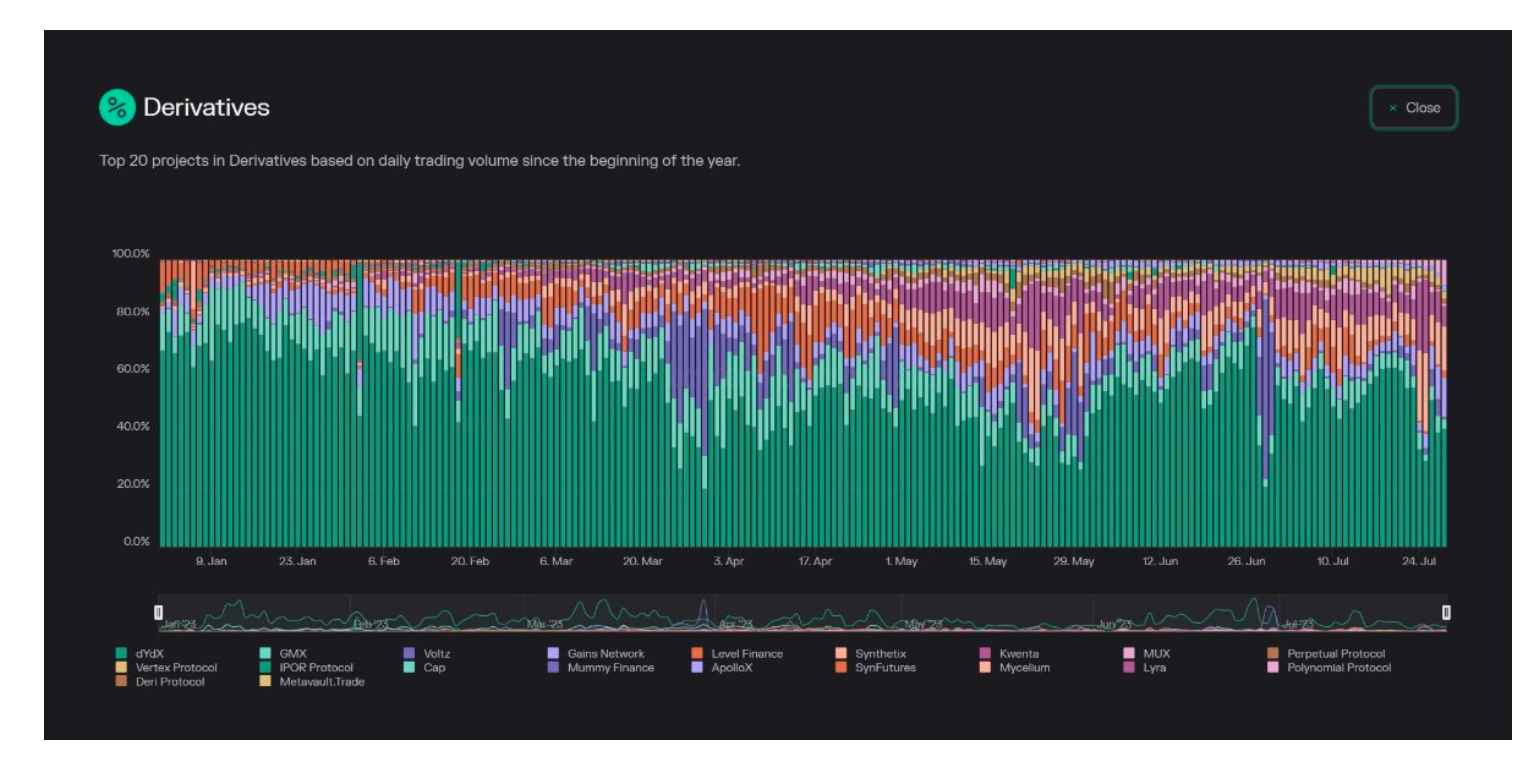Toggle Perpetual Protocol in the legend
Image resolution: width=1536 pixels, height=758 pixels.
click(1326, 654)
